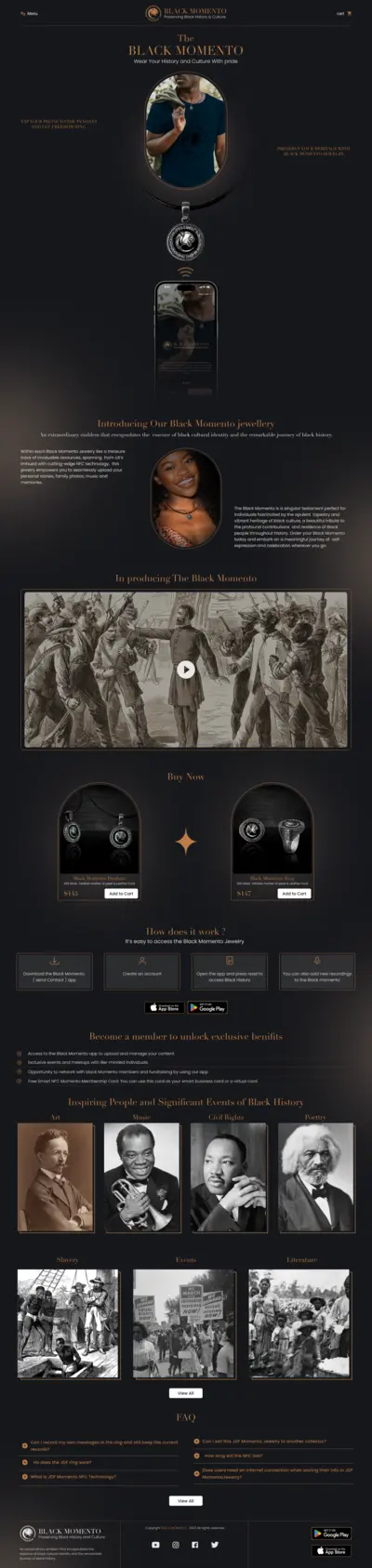
Task: Add the Black Momento Ring to cart
Action: click(294, 893)
